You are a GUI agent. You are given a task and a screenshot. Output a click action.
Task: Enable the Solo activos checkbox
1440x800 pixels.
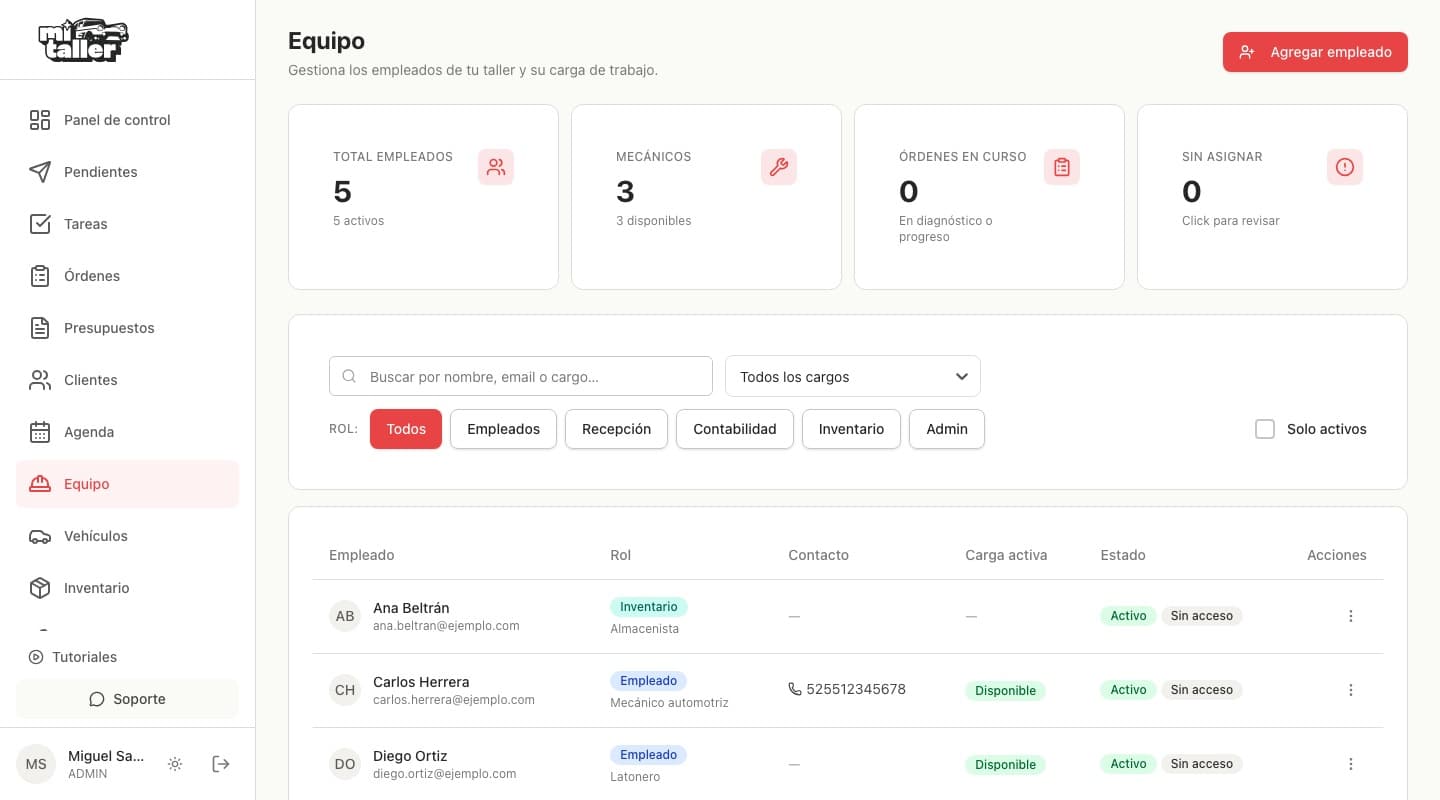point(1265,429)
